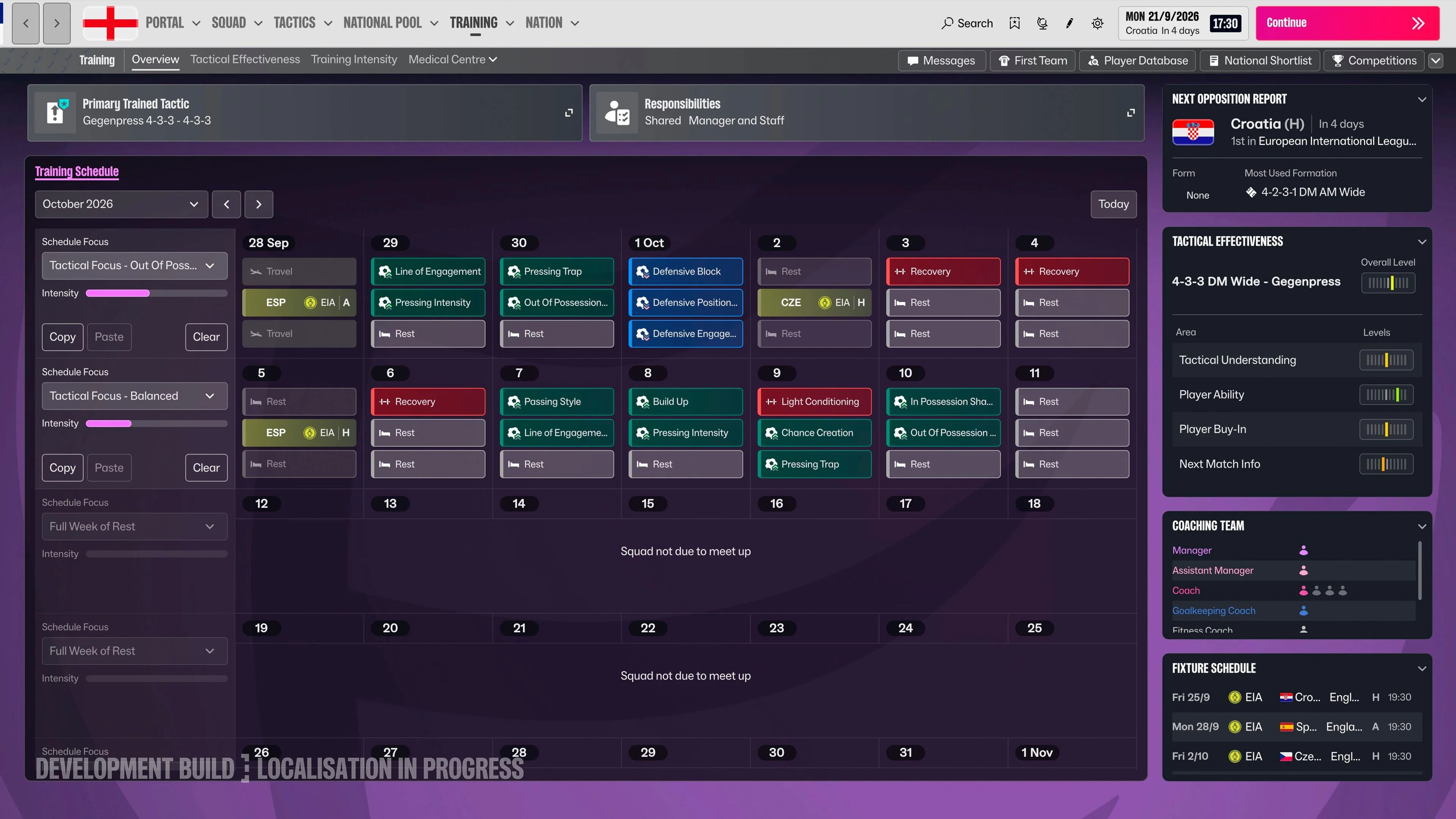1456x819 pixels.
Task: Open the head-shaped icon beside the bookmark
Action: 1042,23
